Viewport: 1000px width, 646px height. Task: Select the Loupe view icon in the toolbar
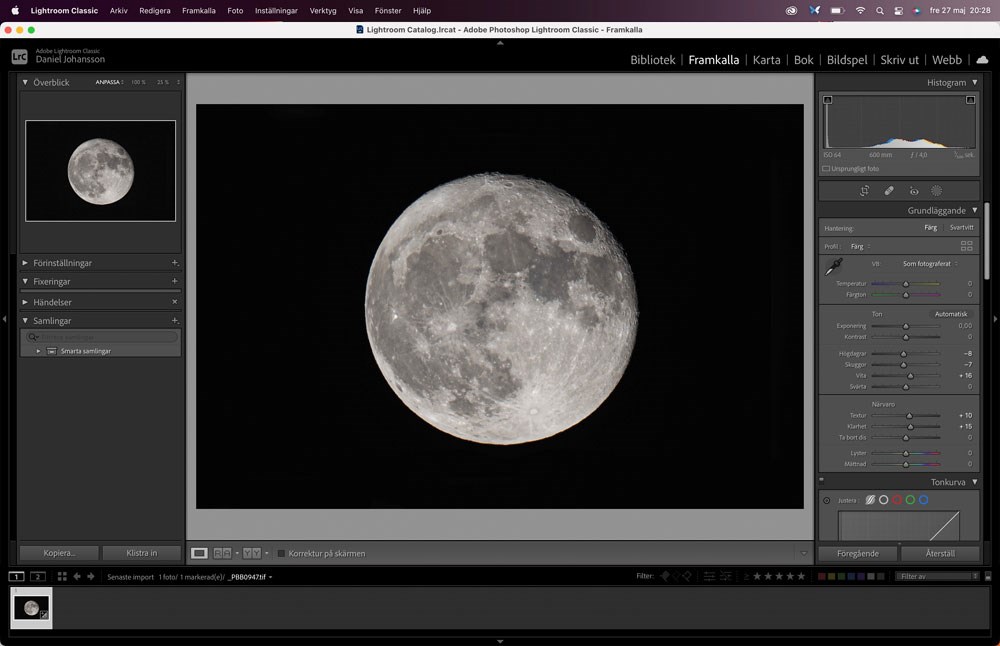coord(198,553)
